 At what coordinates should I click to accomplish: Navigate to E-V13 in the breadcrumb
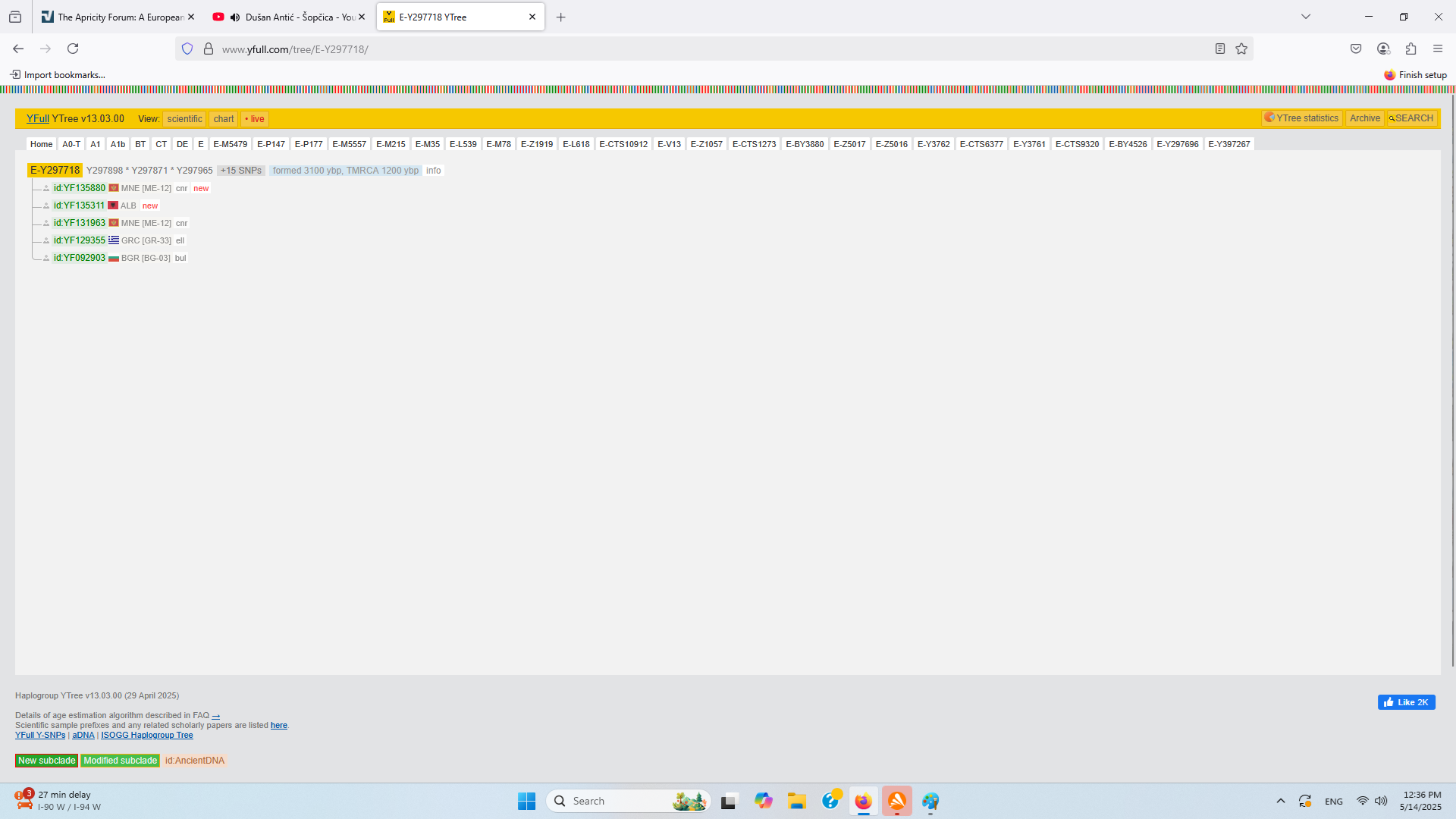(669, 144)
